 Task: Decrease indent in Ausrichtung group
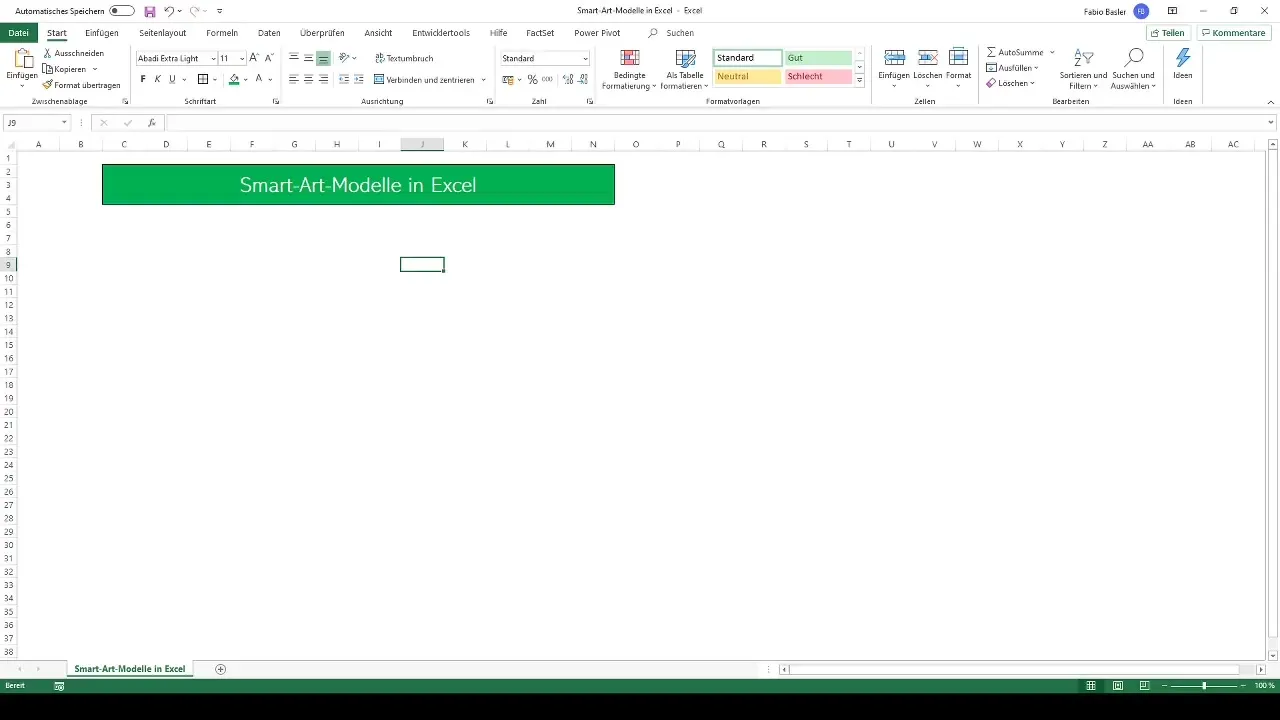click(344, 79)
